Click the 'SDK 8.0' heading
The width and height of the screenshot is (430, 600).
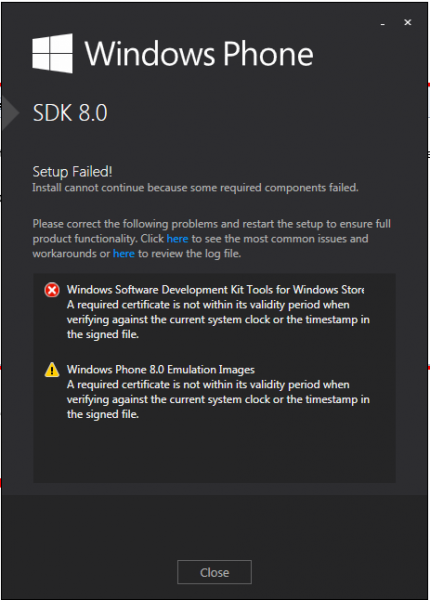tap(70, 113)
